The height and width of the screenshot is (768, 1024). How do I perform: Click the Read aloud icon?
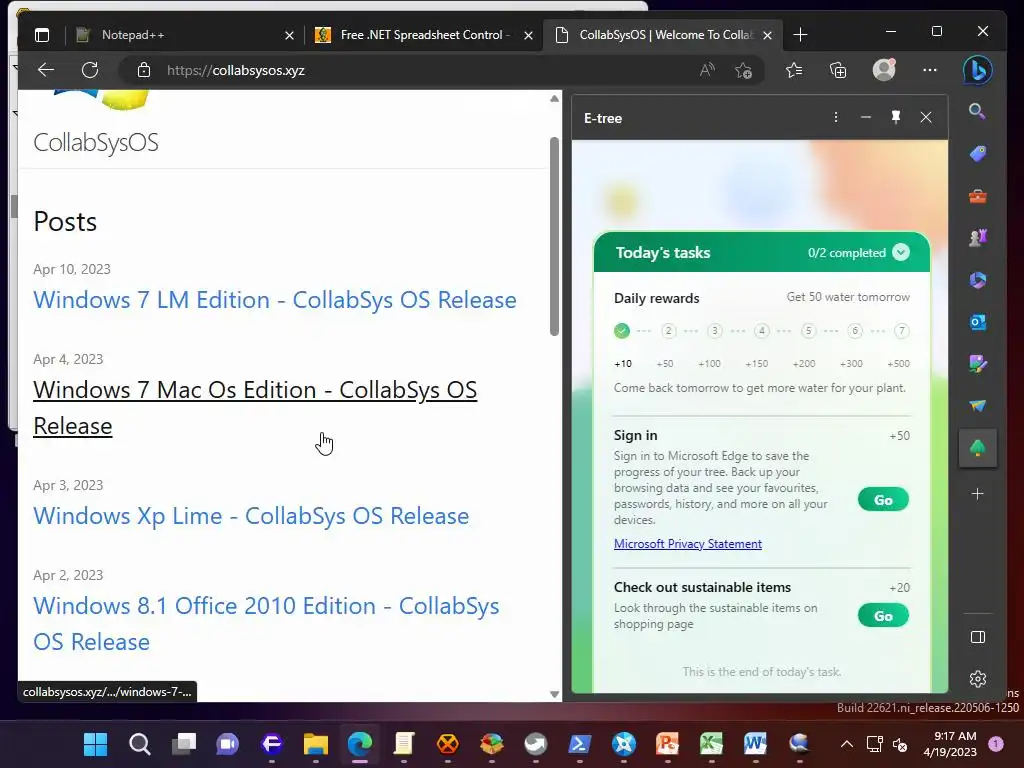point(707,70)
